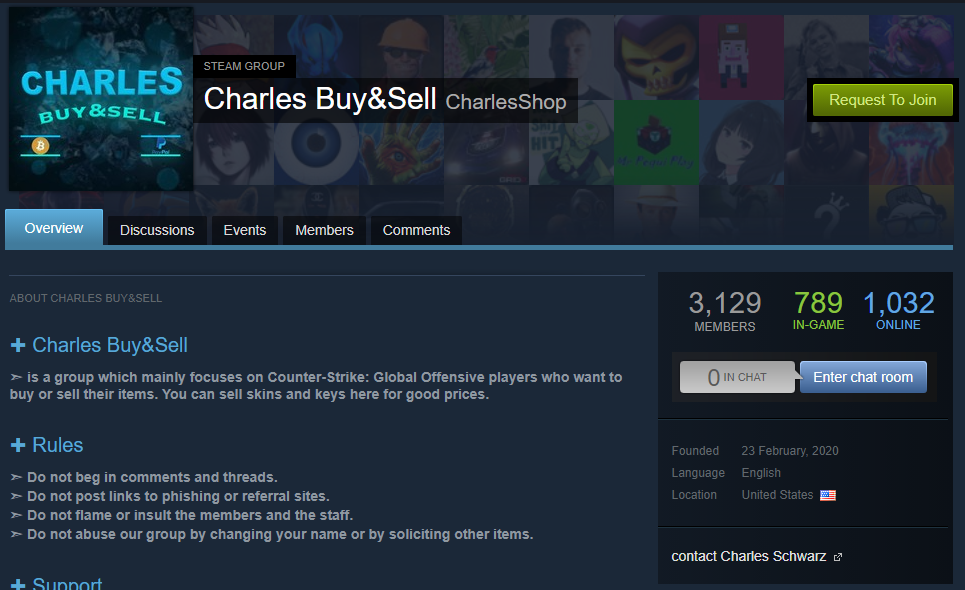
Task: Click the Request To Join button
Action: coord(883,100)
